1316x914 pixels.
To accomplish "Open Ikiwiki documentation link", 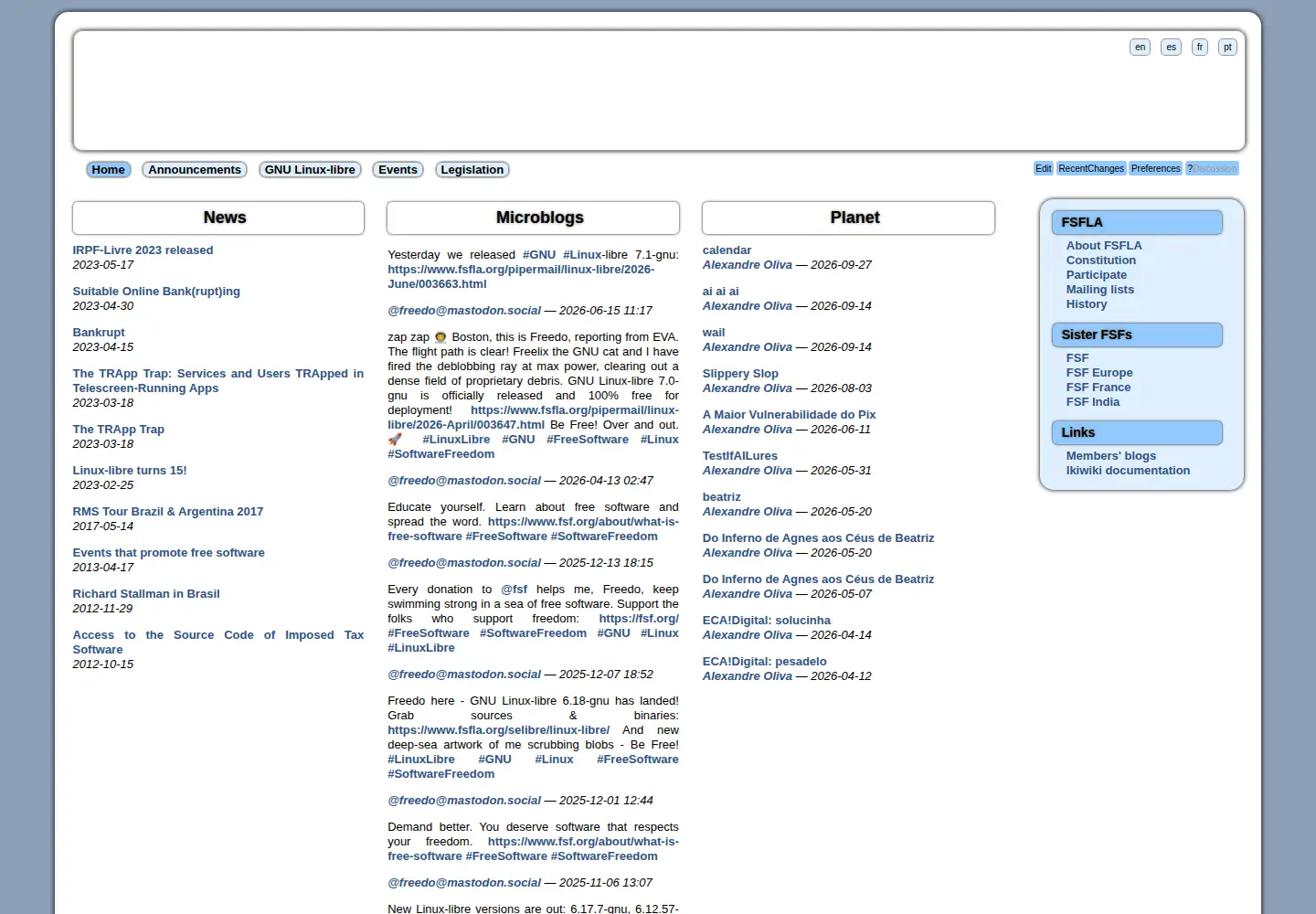I will click(1128, 470).
